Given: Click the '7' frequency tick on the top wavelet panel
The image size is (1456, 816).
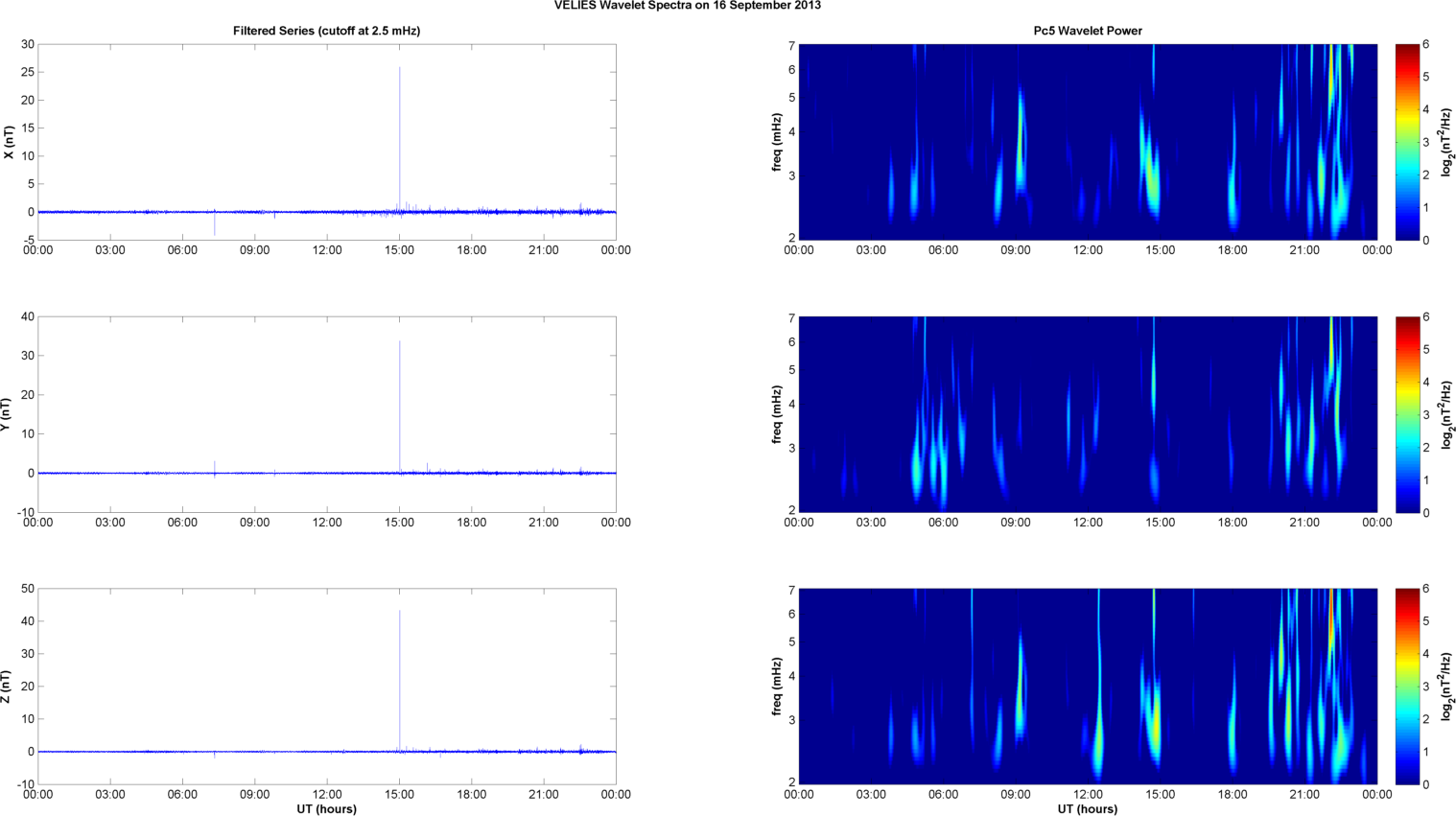Looking at the screenshot, I should click(792, 45).
